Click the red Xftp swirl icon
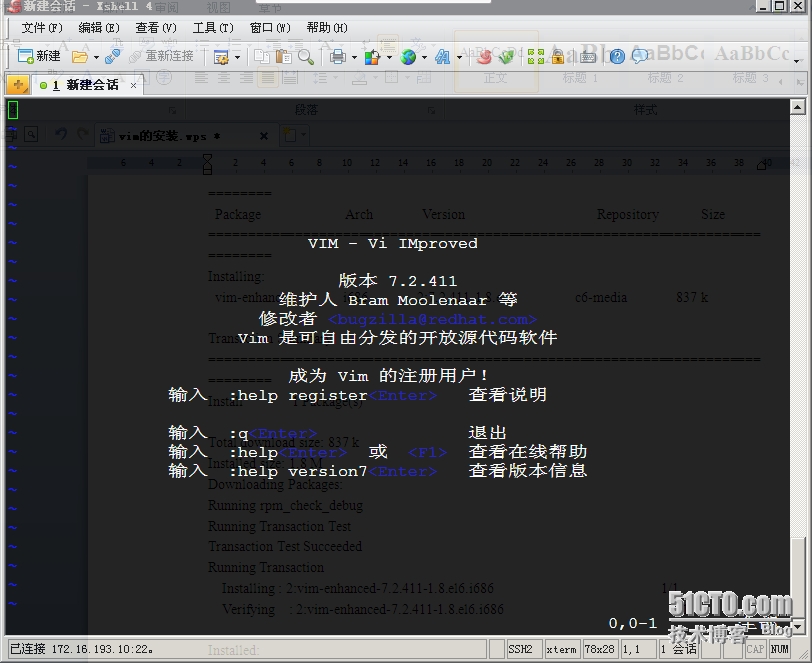 [x=484, y=56]
